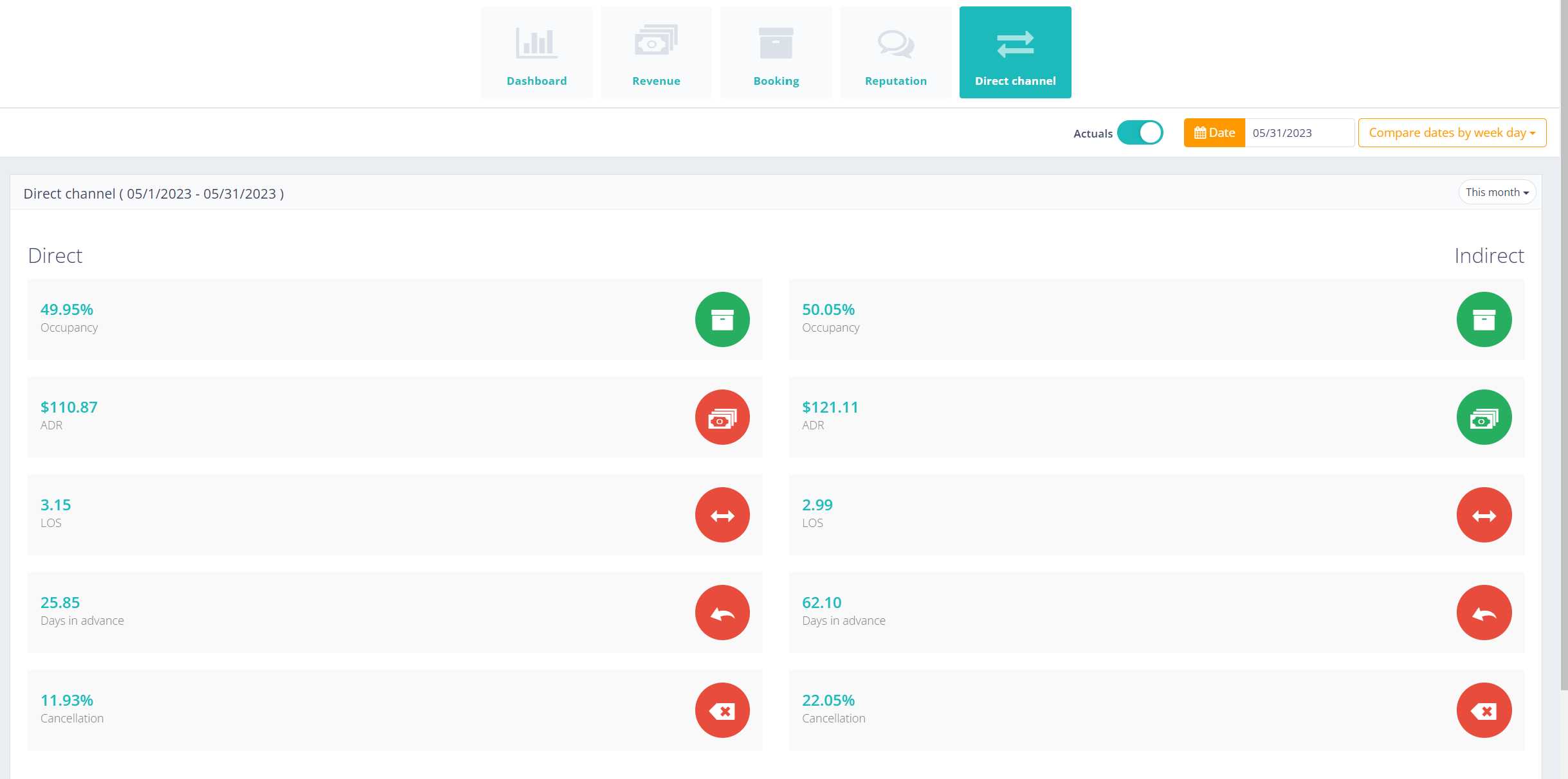Screen dimensions: 1568x779
Task: Click the Direct section heading
Action: click(x=55, y=256)
